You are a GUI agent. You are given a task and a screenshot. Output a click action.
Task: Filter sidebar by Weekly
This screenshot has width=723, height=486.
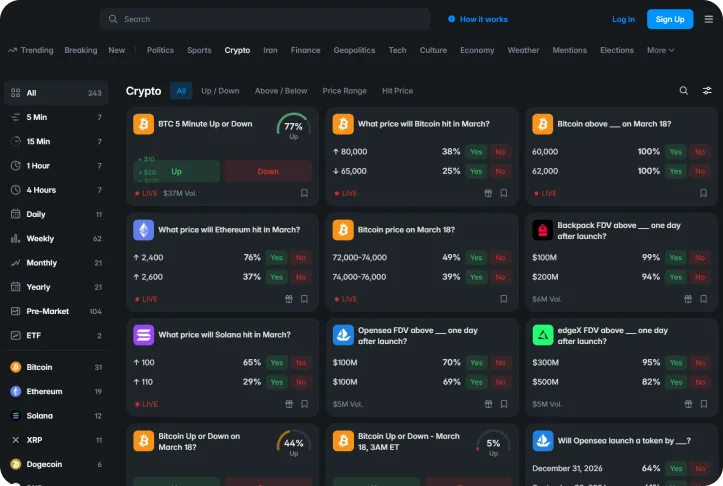[x=56, y=238]
